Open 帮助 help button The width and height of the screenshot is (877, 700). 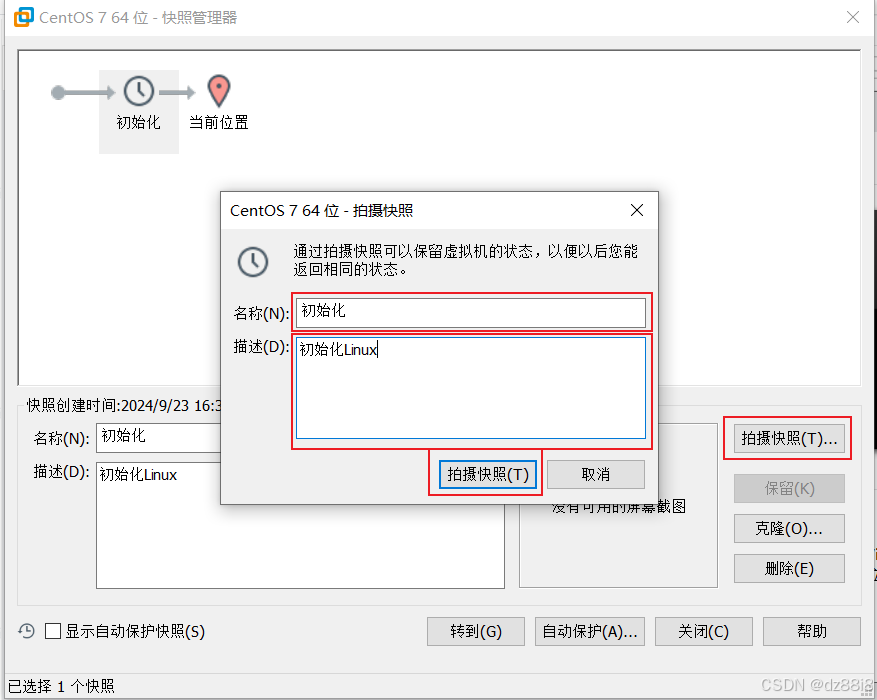[812, 631]
